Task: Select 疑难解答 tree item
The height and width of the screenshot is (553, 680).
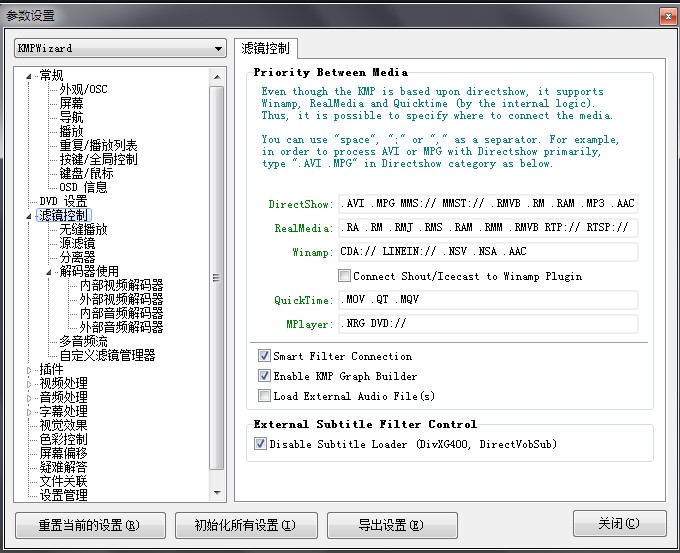Action: 63,467
